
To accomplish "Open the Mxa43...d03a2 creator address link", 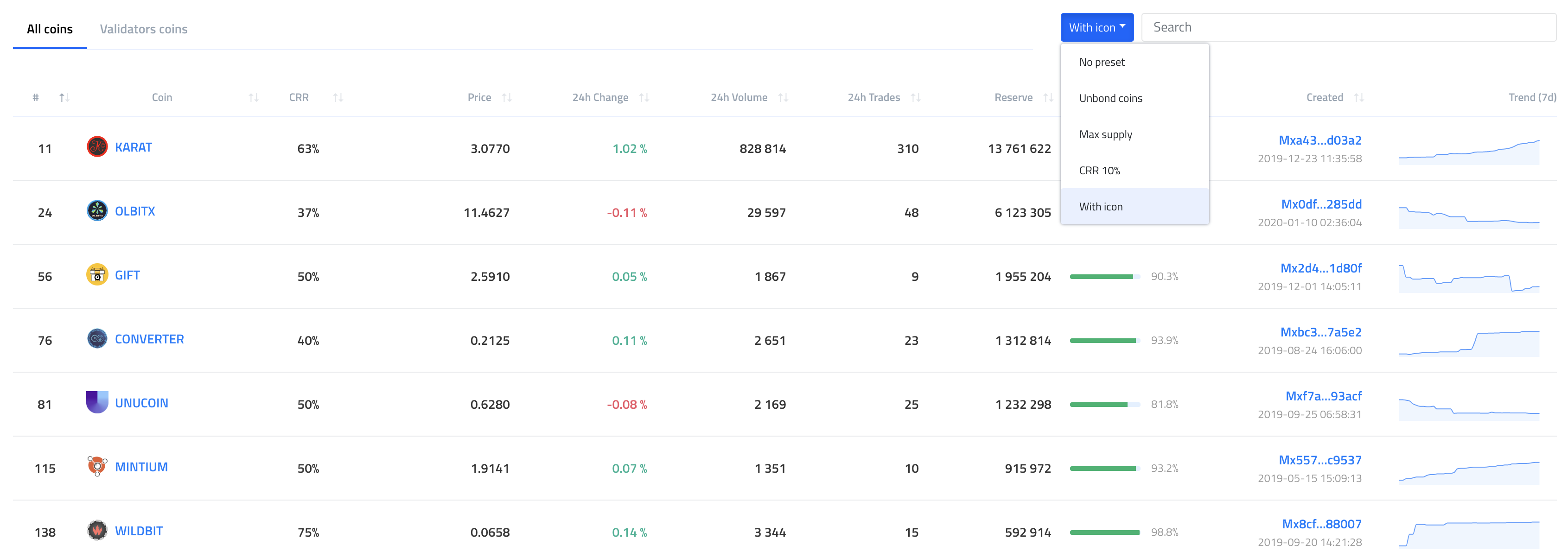I will (1319, 140).
